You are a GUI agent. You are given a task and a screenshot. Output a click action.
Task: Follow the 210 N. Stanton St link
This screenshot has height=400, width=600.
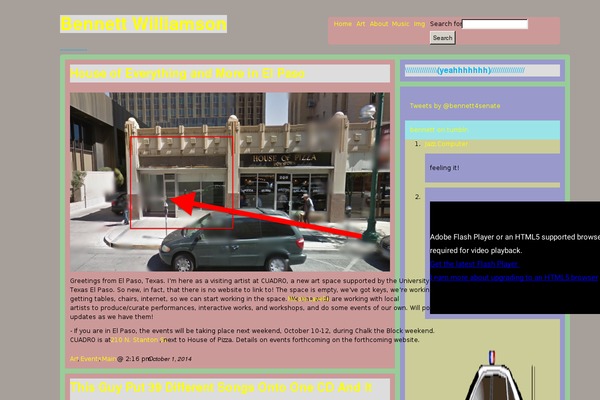(x=139, y=340)
